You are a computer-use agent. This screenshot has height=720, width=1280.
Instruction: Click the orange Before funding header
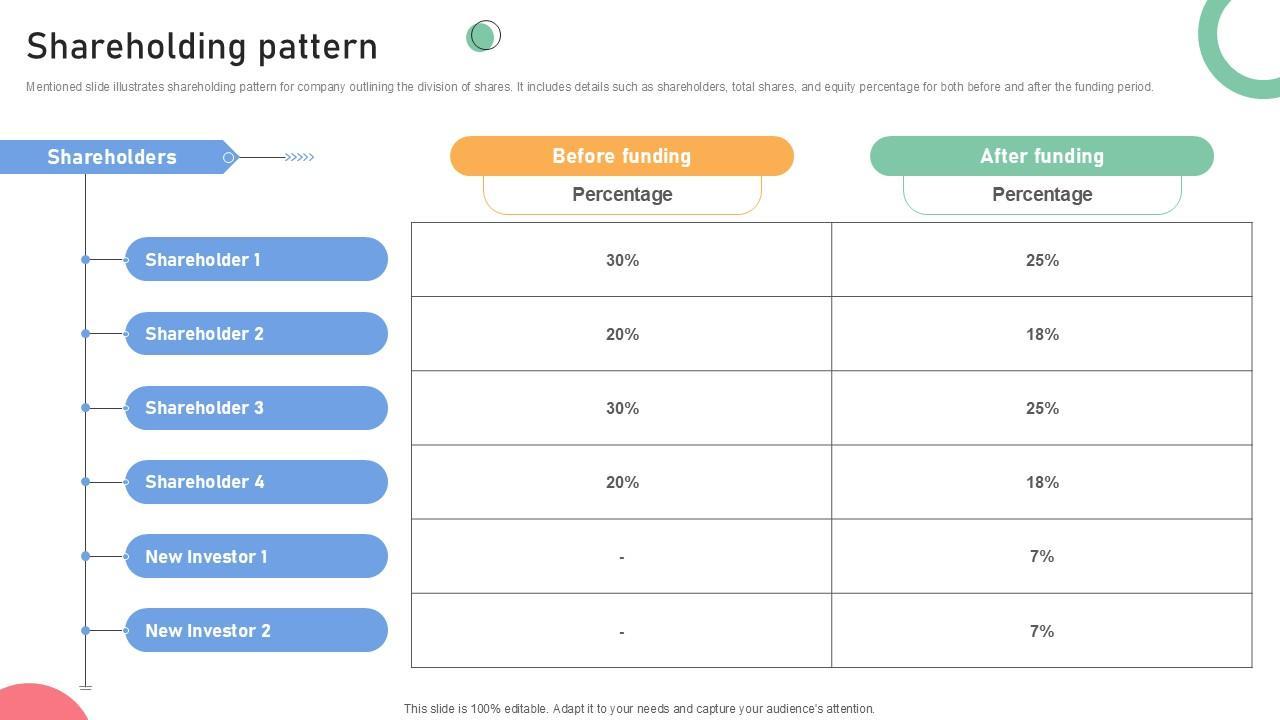click(621, 156)
